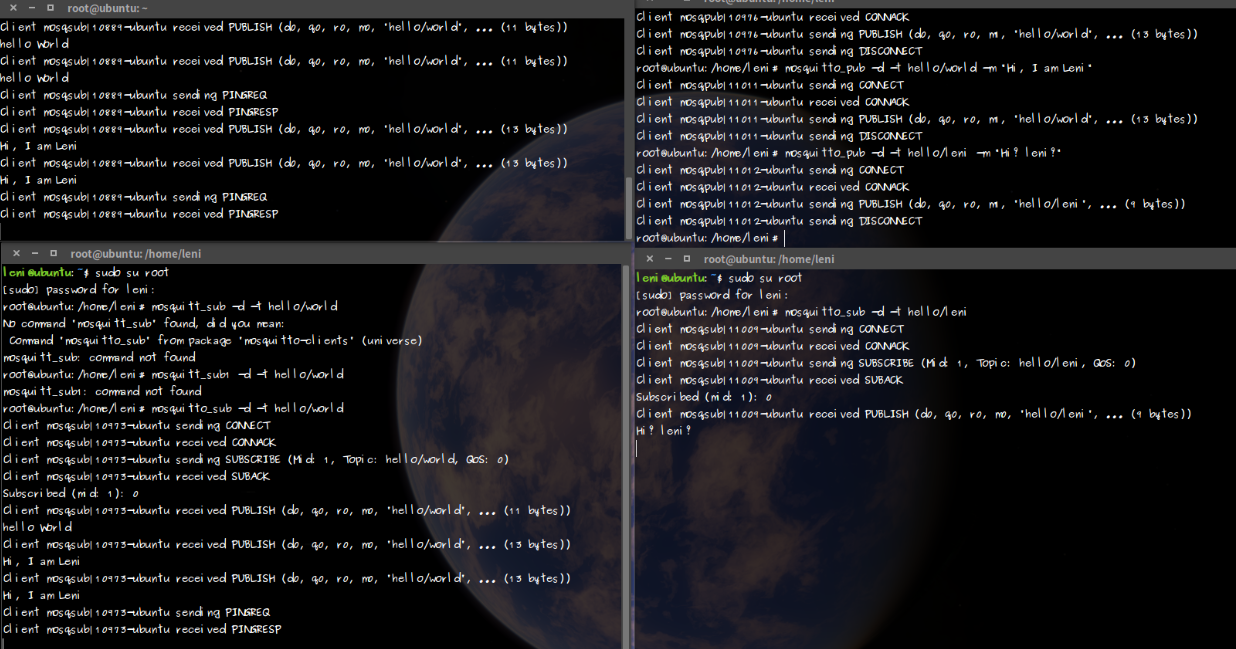Close the terminal window showing the mosquitt_sub error

(15, 254)
